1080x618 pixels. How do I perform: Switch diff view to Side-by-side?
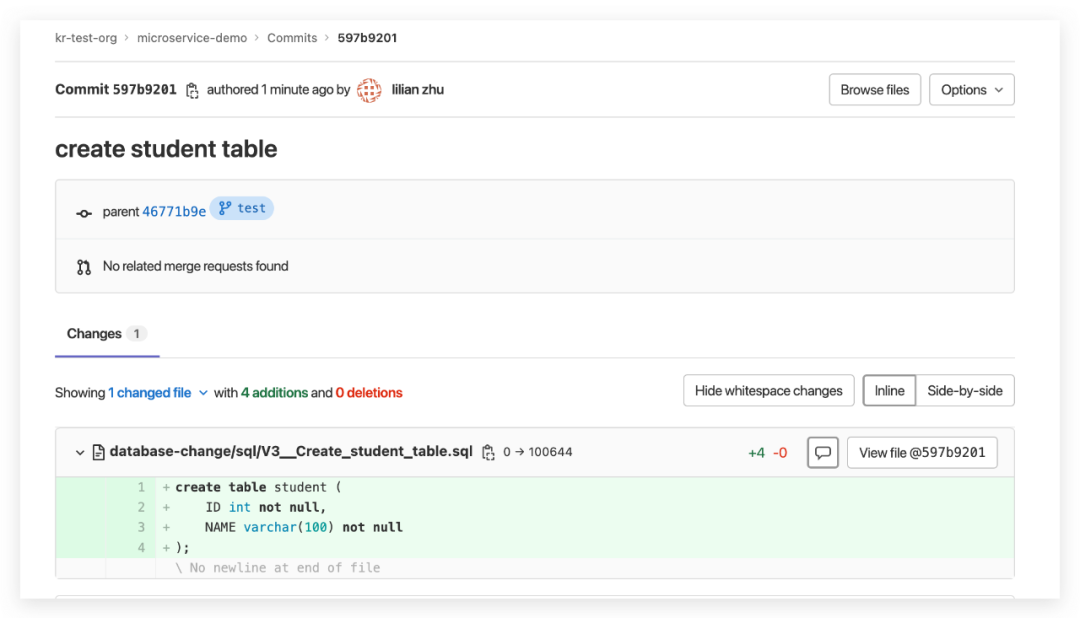964,391
